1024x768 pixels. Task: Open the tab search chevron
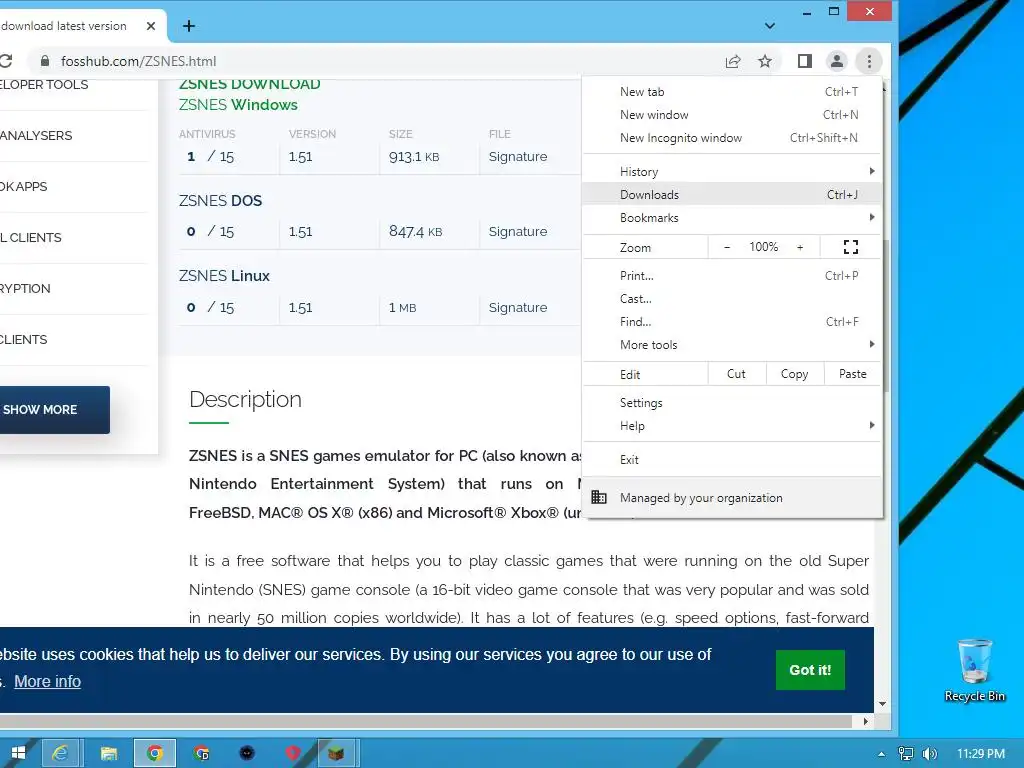(x=770, y=26)
